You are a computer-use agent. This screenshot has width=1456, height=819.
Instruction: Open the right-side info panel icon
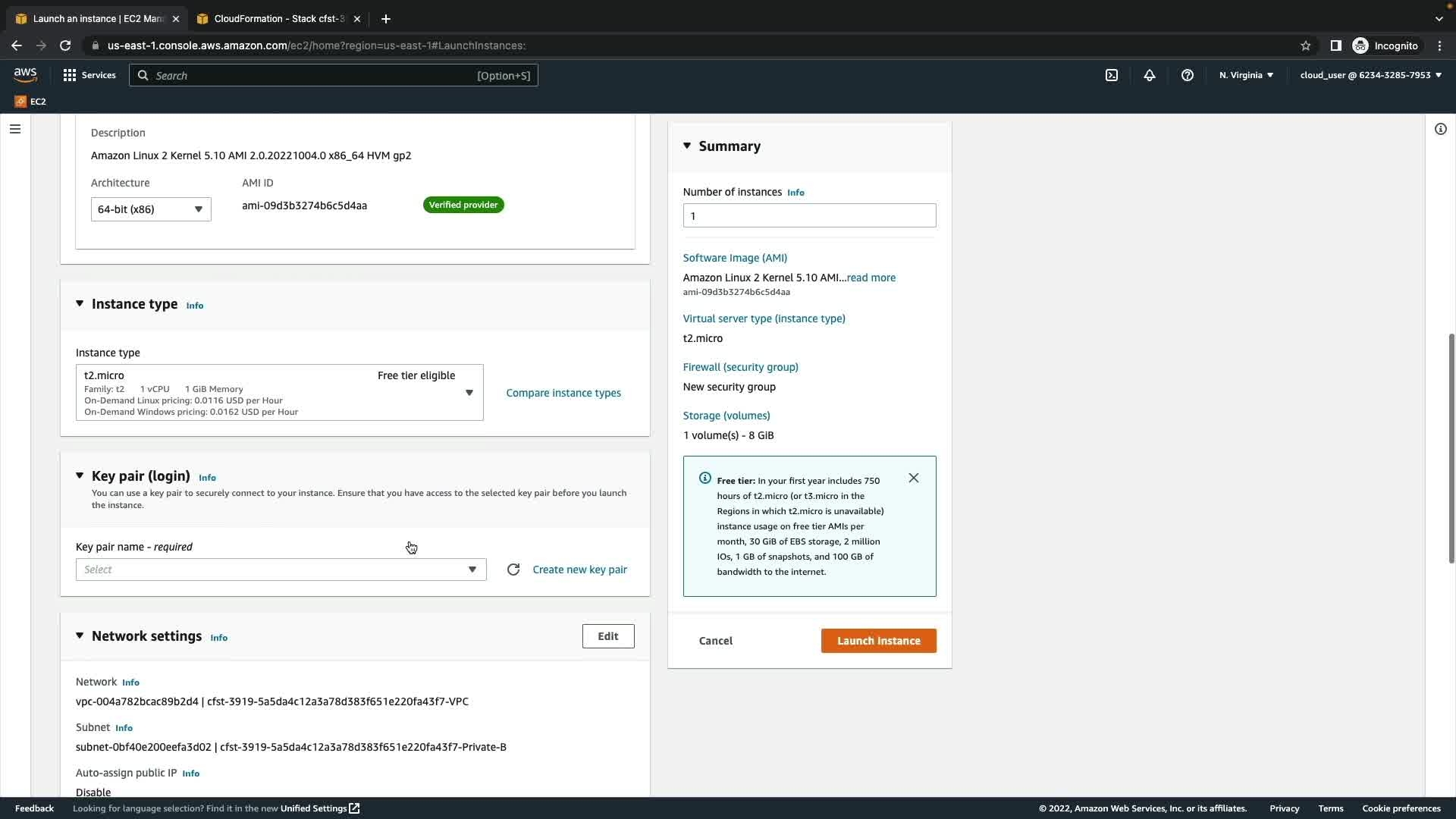(x=1440, y=129)
